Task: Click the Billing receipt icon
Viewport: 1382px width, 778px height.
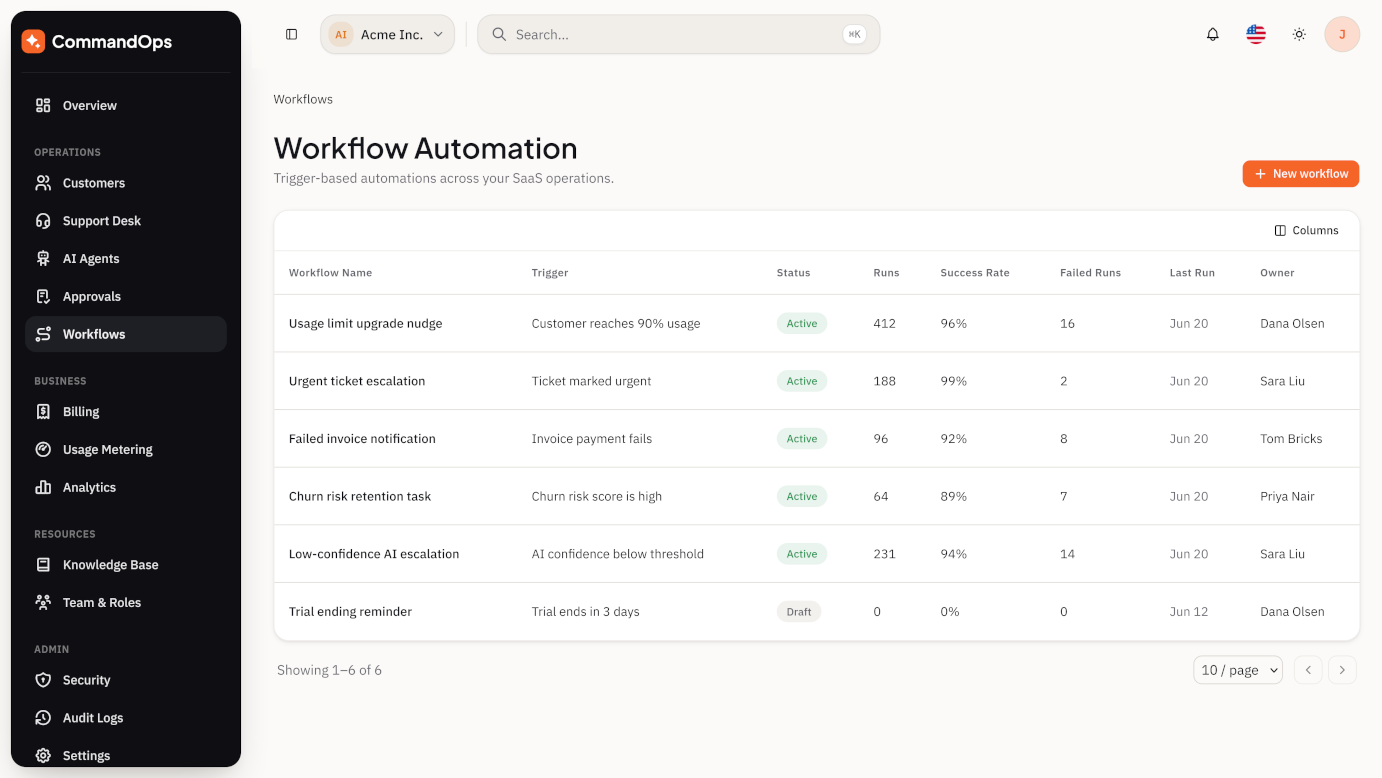Action: (43, 412)
